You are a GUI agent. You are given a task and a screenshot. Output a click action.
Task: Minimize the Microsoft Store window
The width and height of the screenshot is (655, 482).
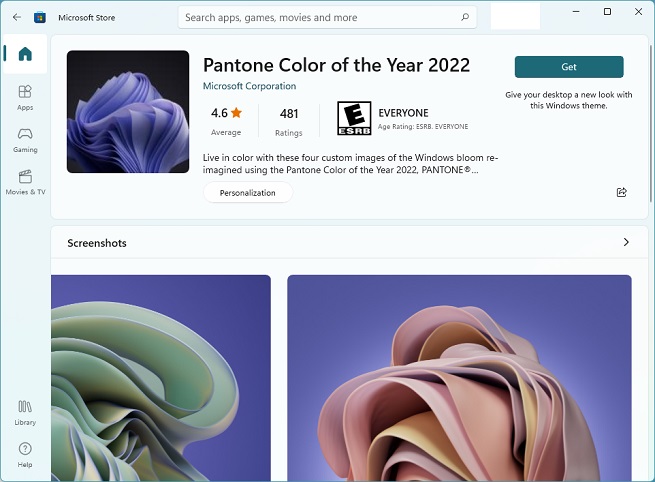point(576,12)
